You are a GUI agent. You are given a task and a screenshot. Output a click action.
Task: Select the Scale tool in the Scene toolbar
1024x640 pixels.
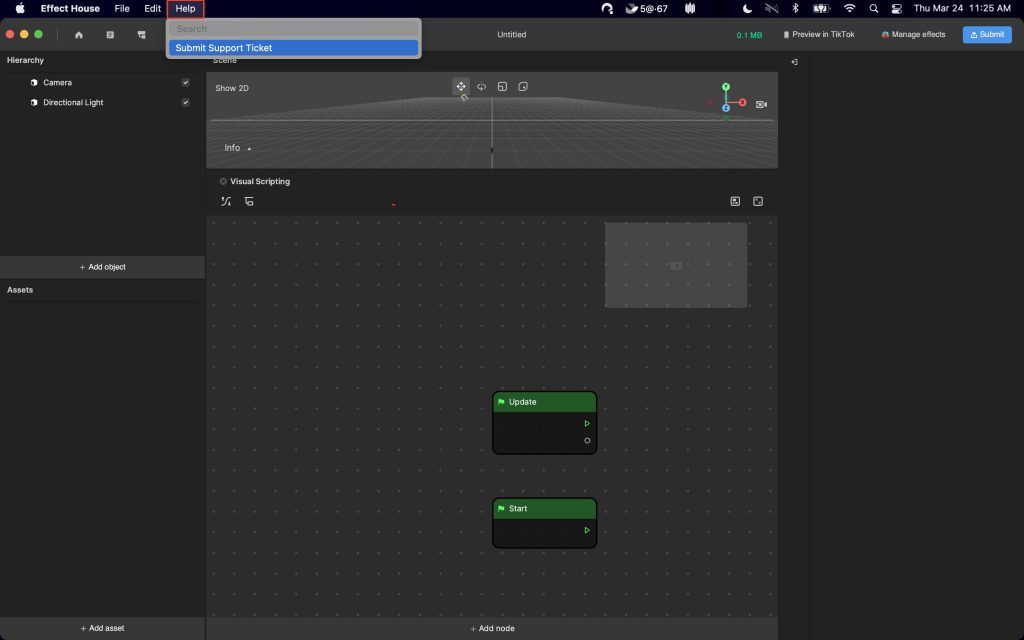coord(502,87)
